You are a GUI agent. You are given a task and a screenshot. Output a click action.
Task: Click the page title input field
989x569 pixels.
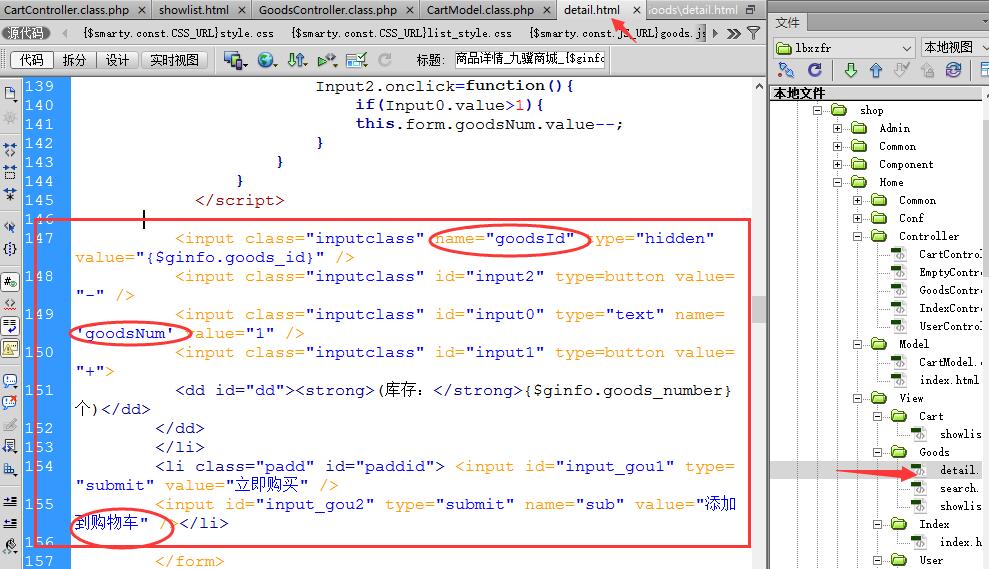pos(529,59)
